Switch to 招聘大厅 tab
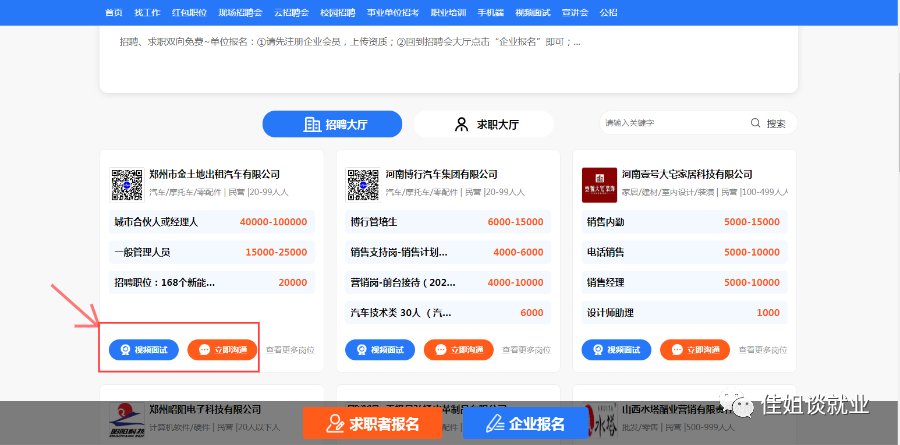The image size is (900, 445). coord(332,124)
